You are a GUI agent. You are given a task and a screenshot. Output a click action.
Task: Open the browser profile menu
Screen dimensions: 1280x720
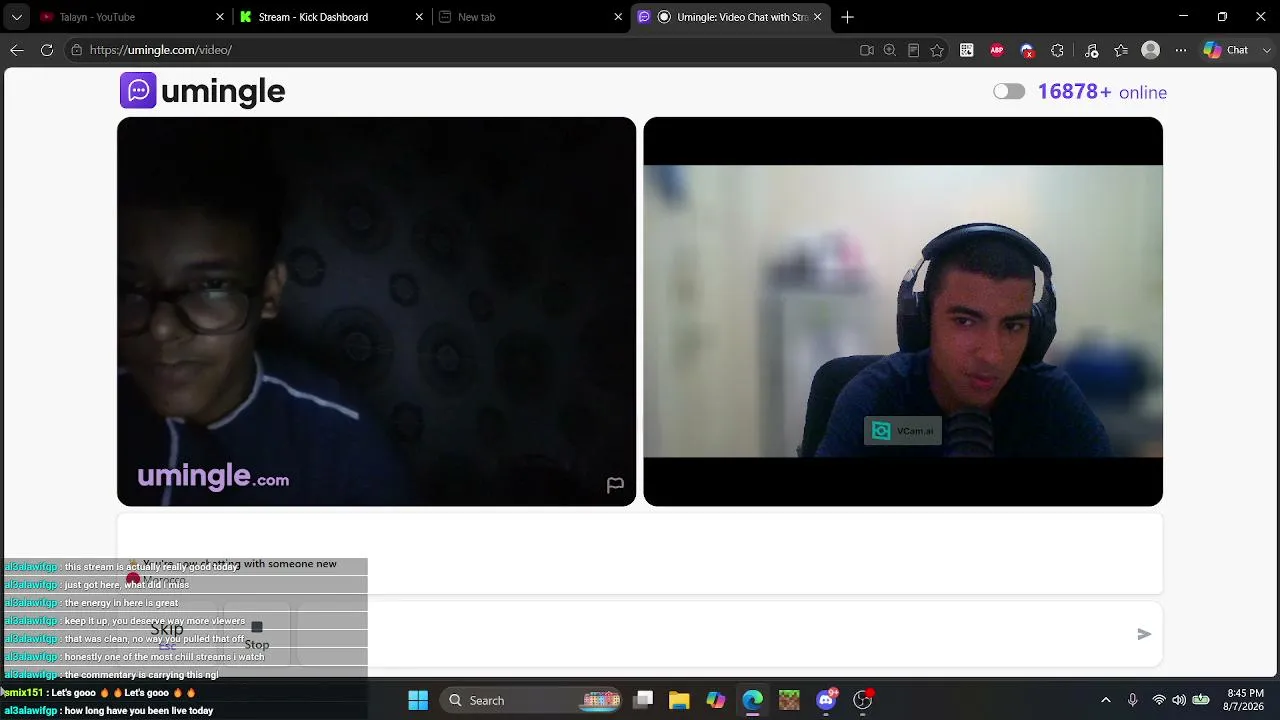pos(1151,50)
